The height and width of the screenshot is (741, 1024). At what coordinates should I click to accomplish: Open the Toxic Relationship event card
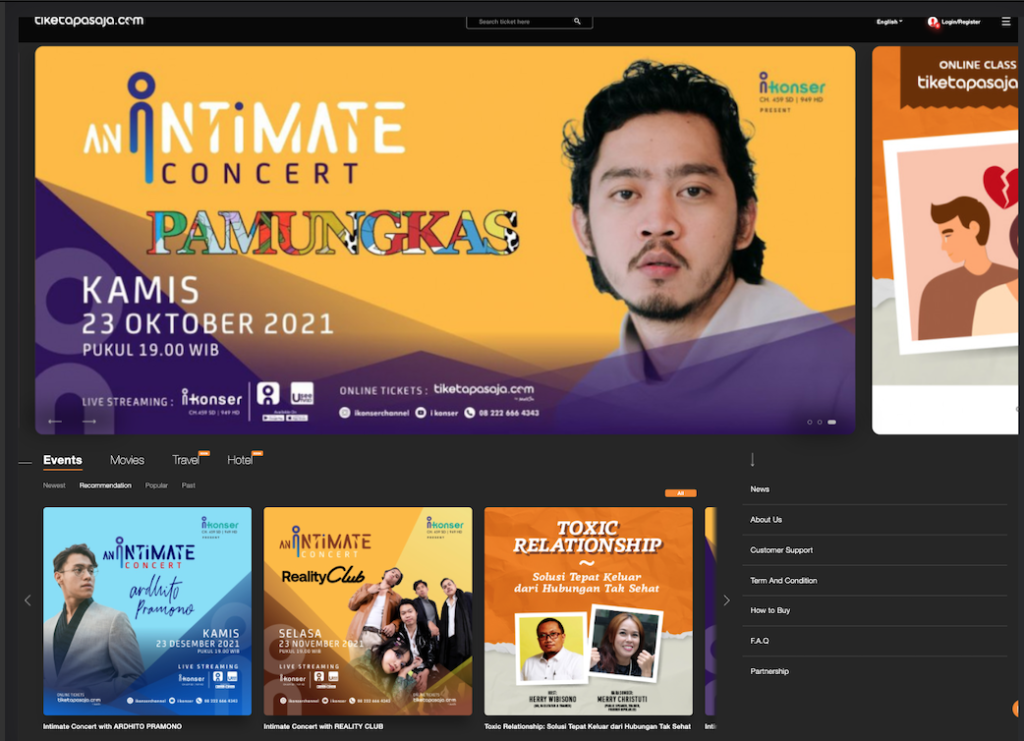[588, 611]
